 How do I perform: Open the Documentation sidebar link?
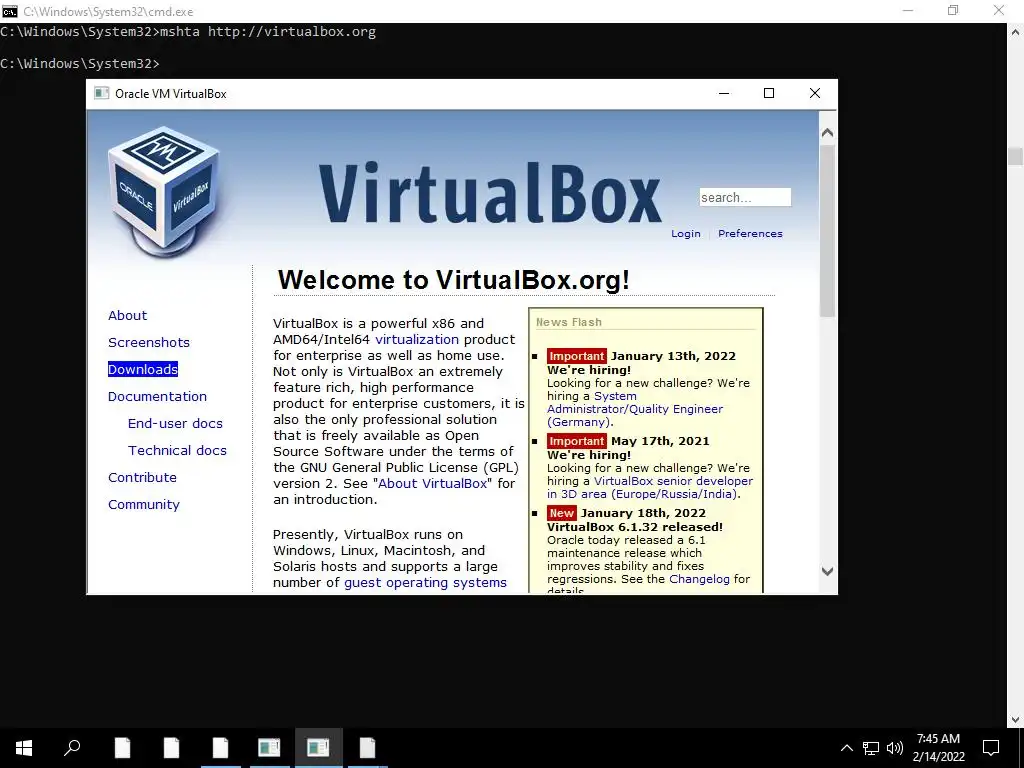[157, 396]
